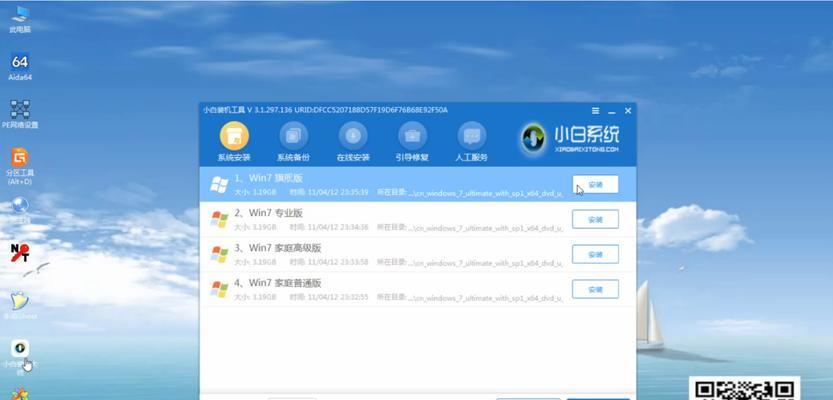Click the 时间 23:34:36 text in 专业版 row
This screenshot has width=833, height=400.
pyautogui.click(x=328, y=227)
